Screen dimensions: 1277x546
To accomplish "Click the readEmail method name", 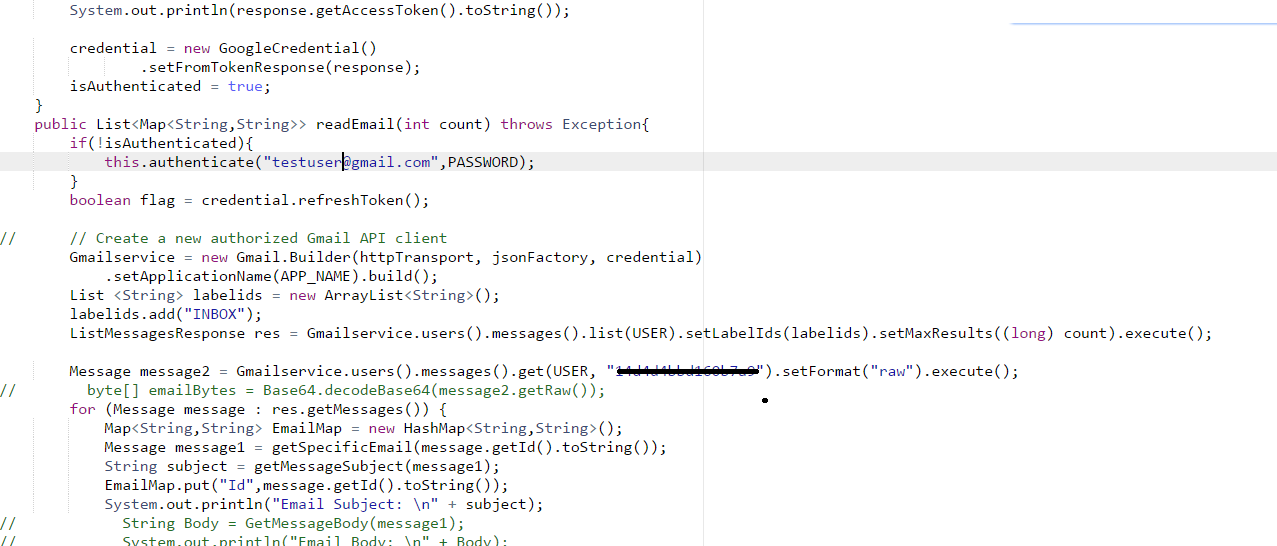I will 356,124.
